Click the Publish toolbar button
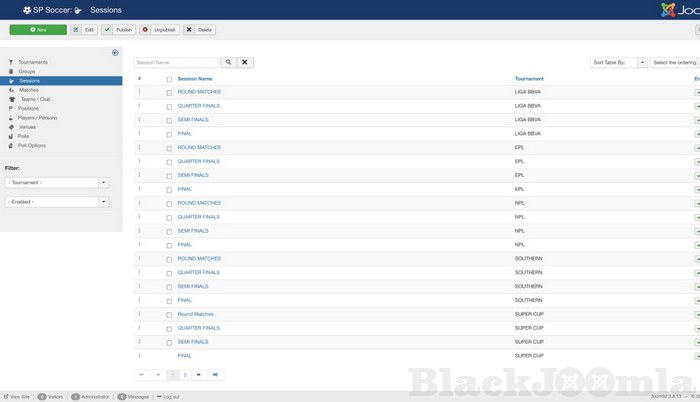Screen dimensions: 700x402 (x=119, y=30)
